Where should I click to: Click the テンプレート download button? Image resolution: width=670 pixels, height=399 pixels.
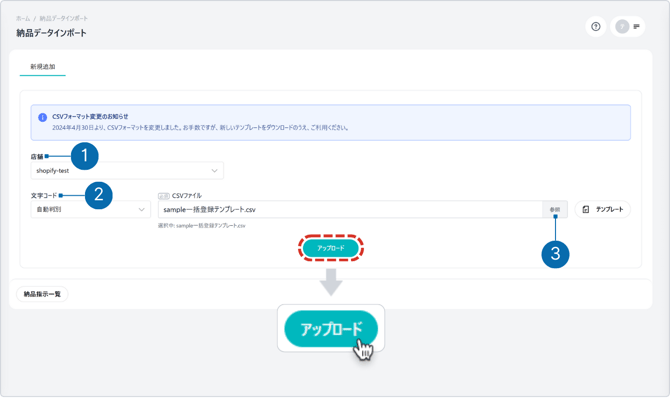(x=602, y=209)
